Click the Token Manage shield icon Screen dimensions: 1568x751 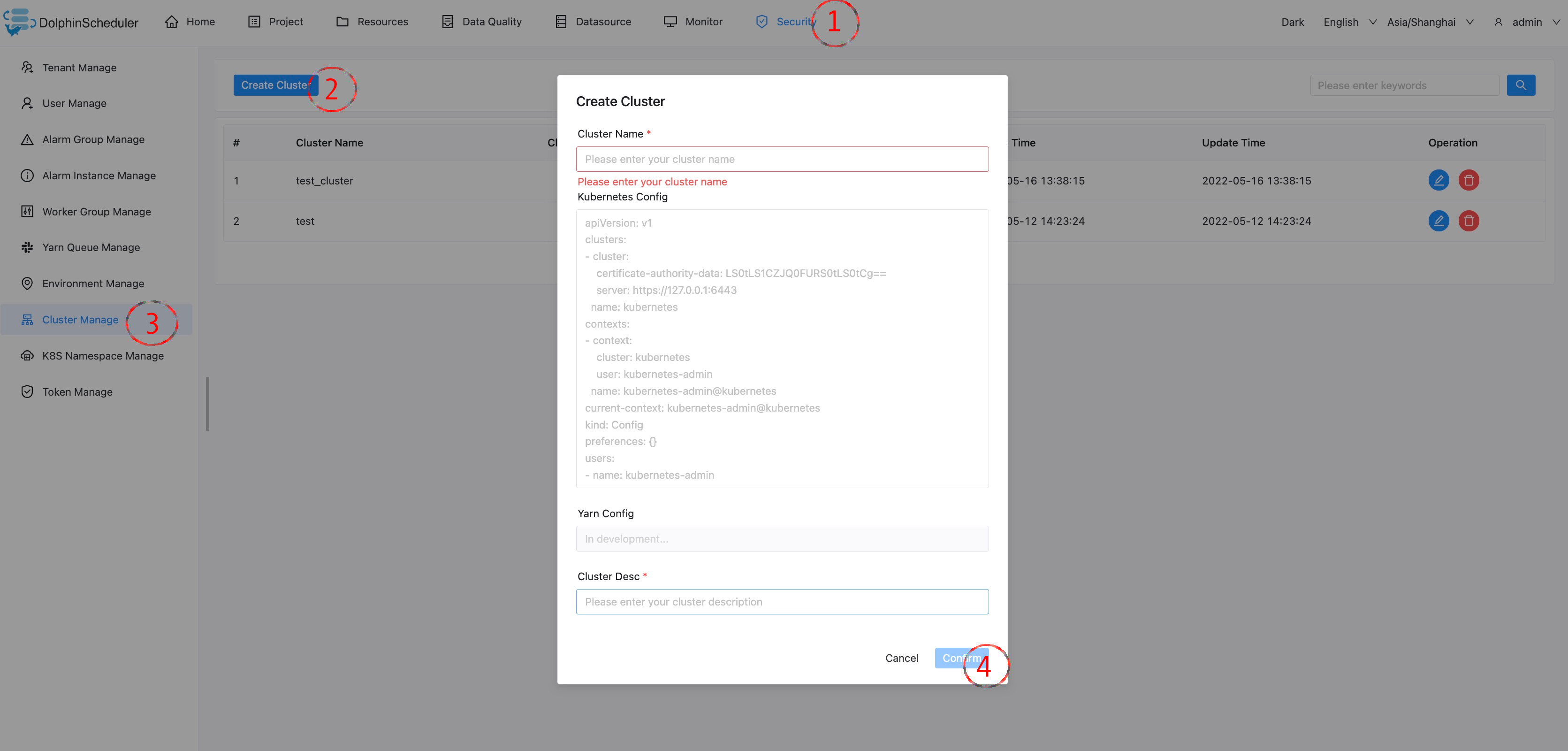pyautogui.click(x=27, y=391)
